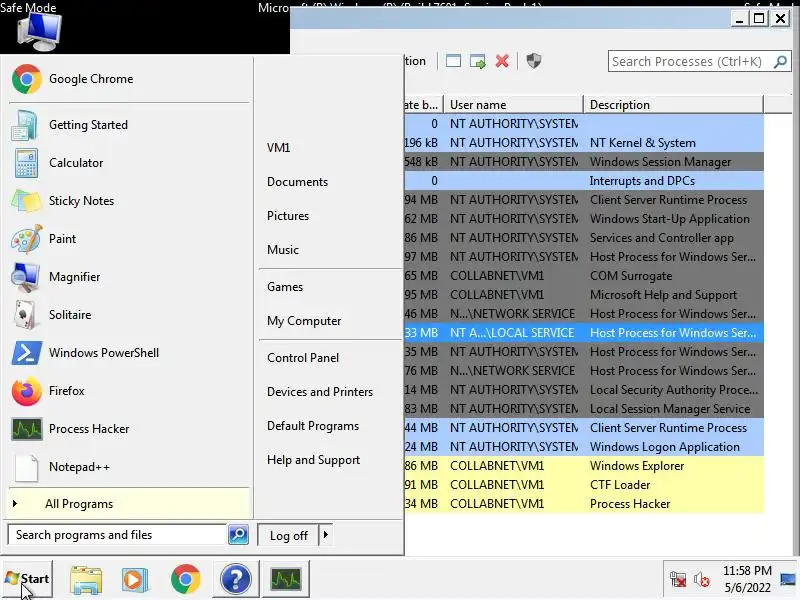Click the muted volume tray icon
Viewport: 800px width, 600px height.
tap(702, 580)
